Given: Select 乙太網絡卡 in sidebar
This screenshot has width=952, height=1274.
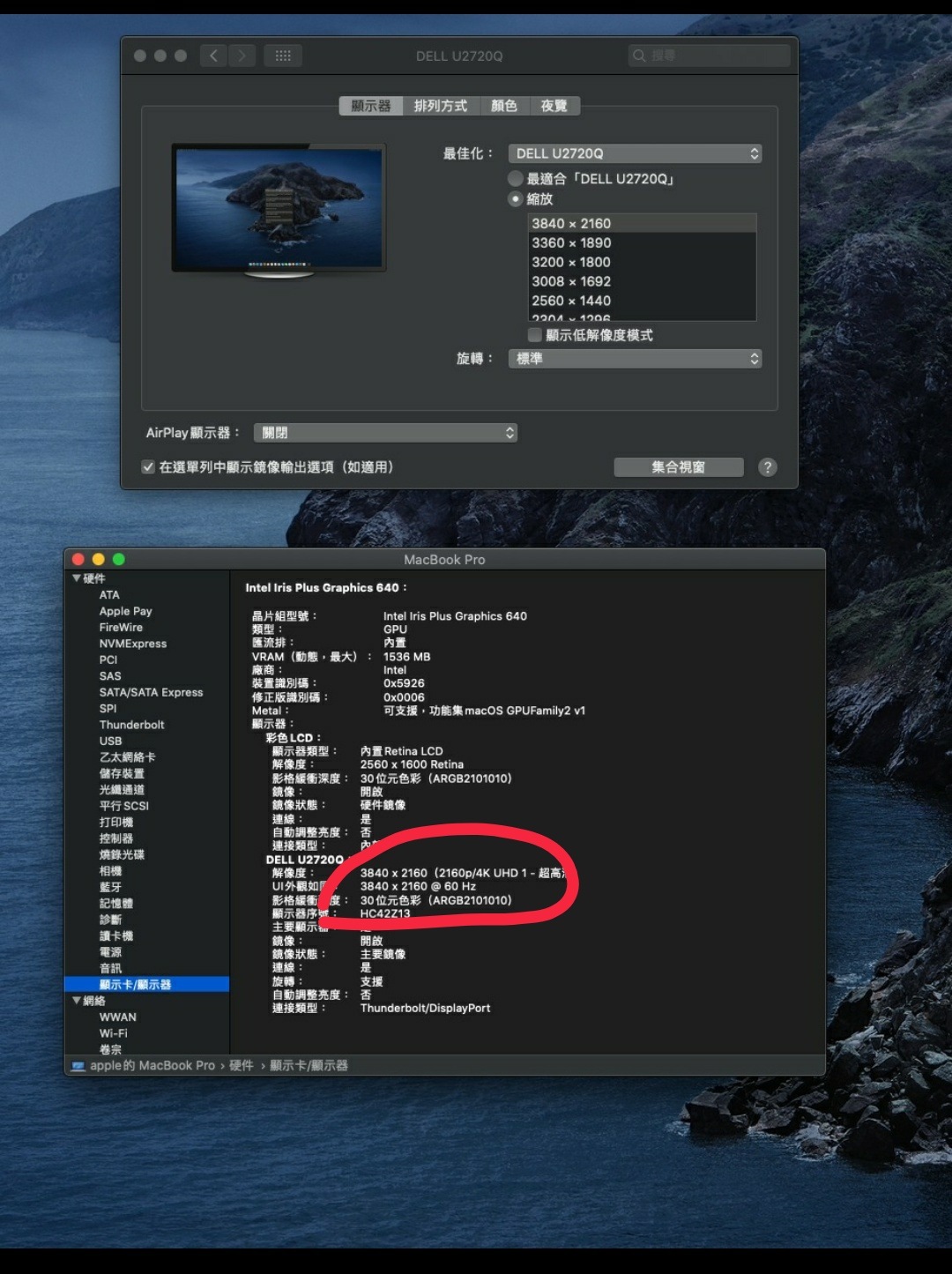Looking at the screenshot, I should [x=128, y=757].
